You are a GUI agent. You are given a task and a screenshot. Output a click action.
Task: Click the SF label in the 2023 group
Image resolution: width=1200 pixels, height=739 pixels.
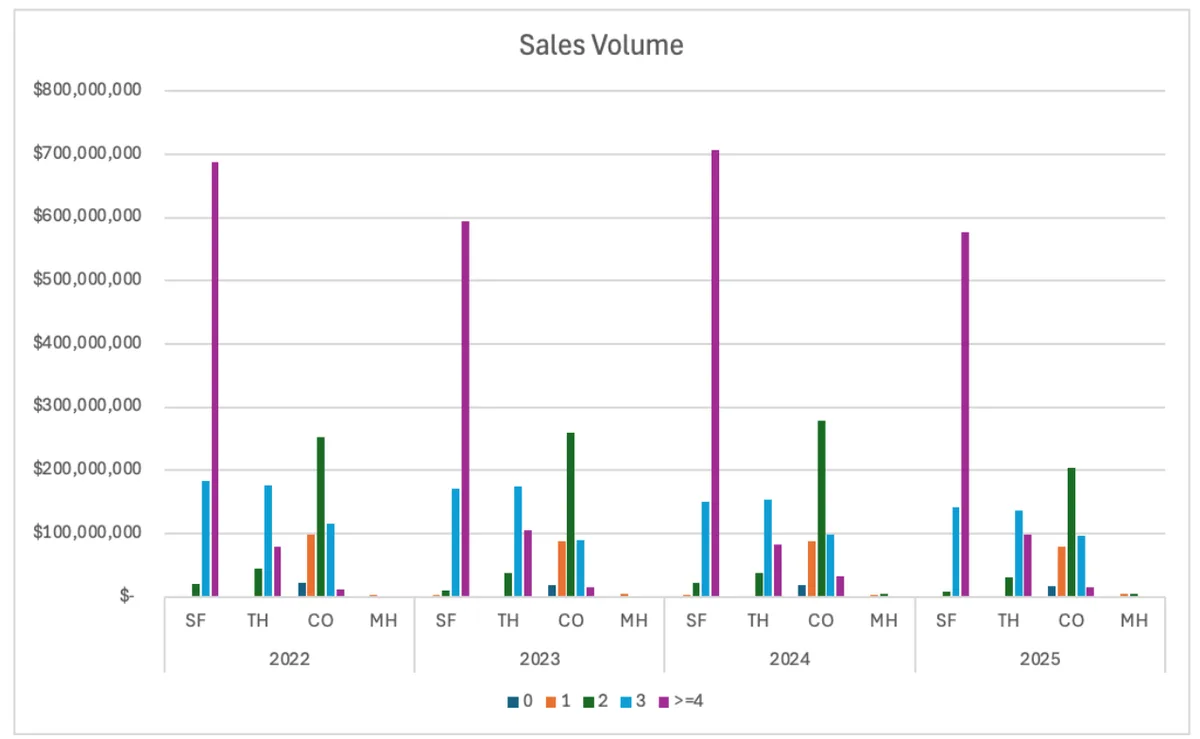[446, 621]
